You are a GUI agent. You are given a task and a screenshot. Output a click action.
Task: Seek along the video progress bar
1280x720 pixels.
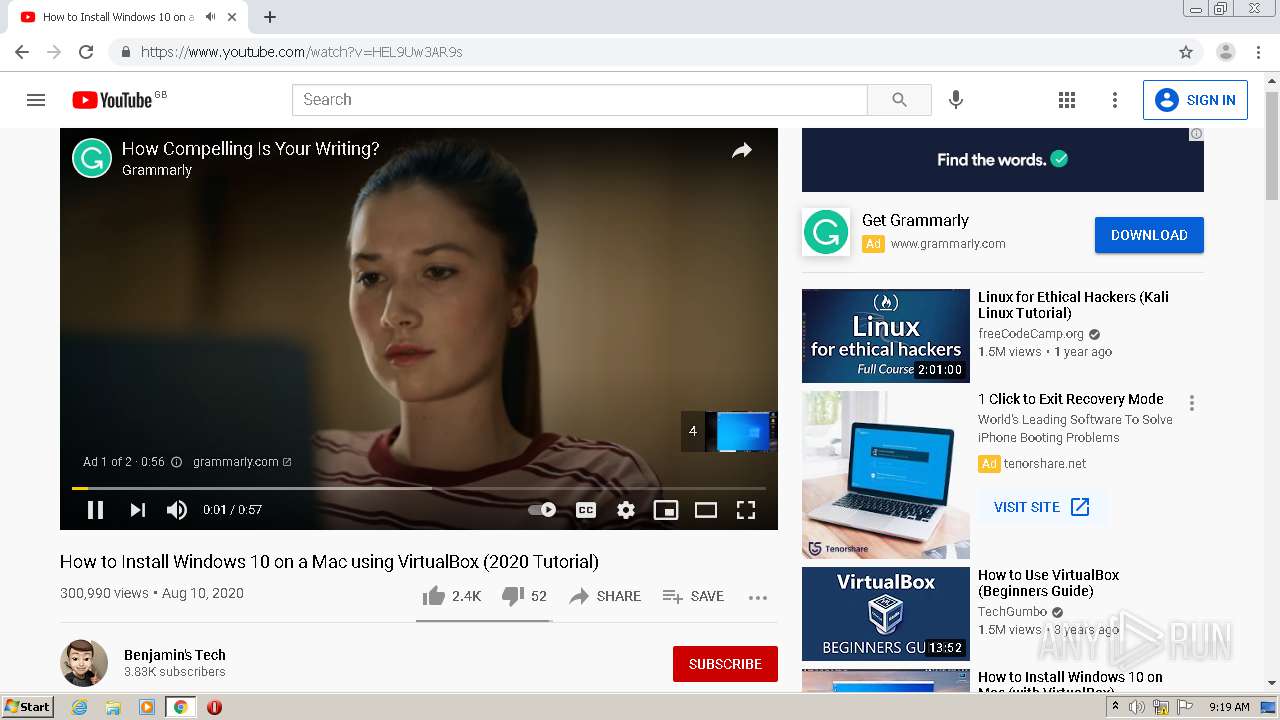tap(419, 488)
